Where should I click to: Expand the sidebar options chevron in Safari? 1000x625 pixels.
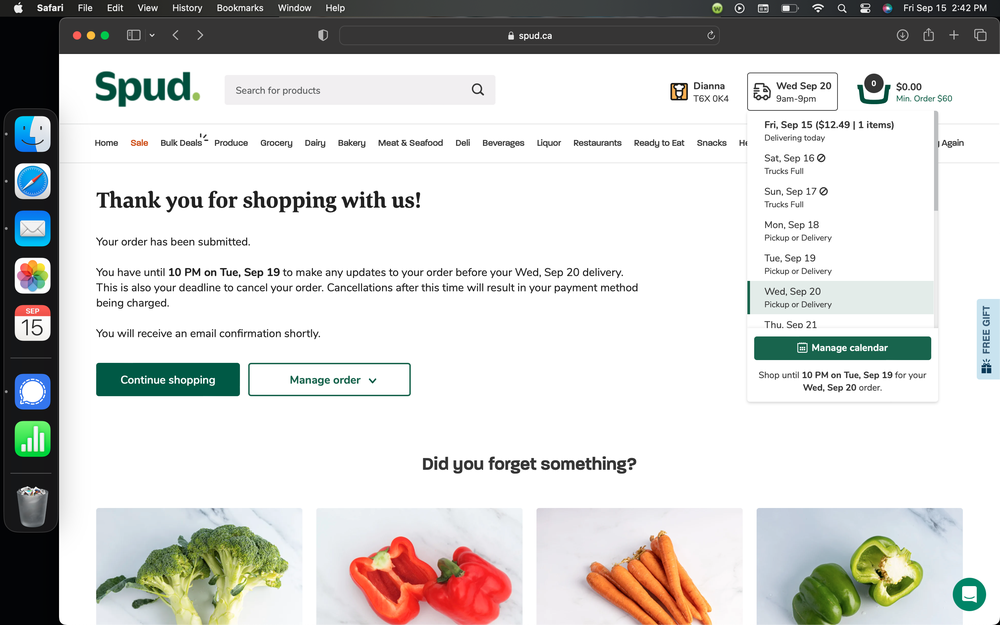click(x=152, y=35)
